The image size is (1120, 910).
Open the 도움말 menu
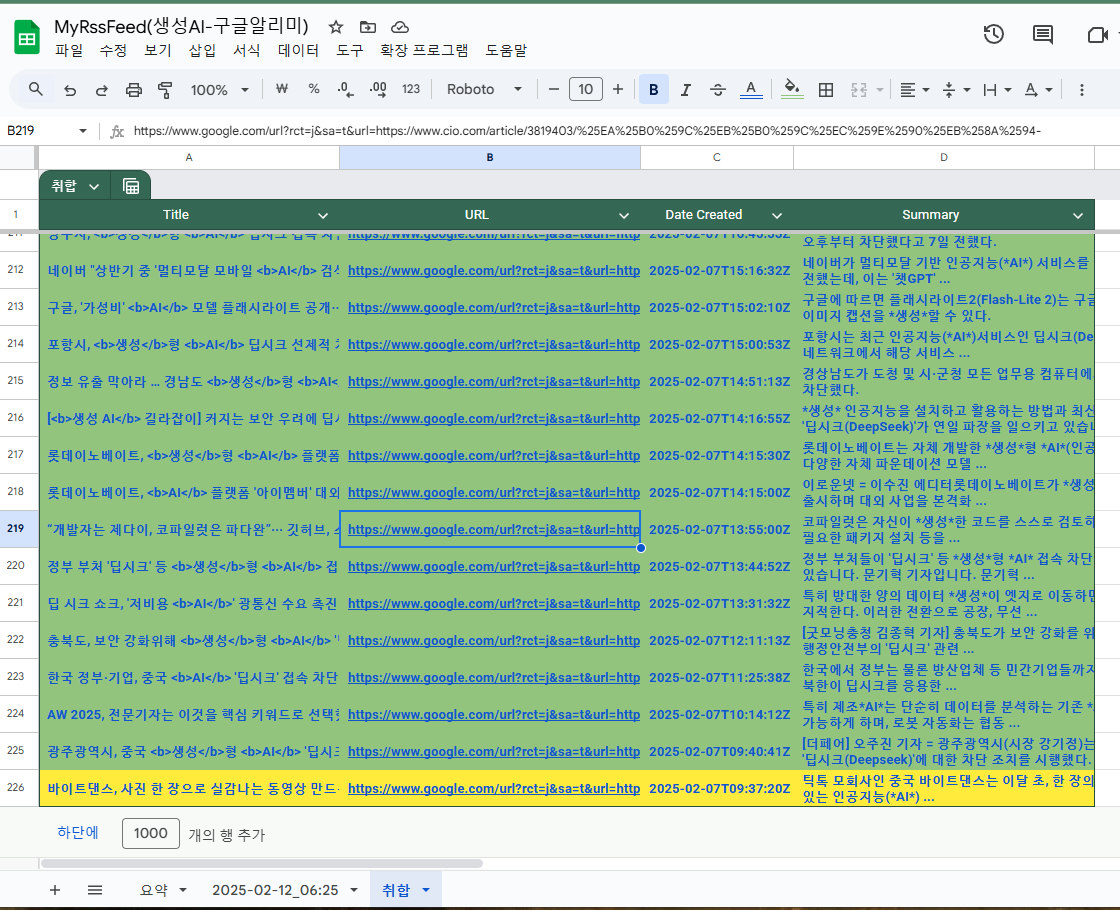[x=506, y=50]
